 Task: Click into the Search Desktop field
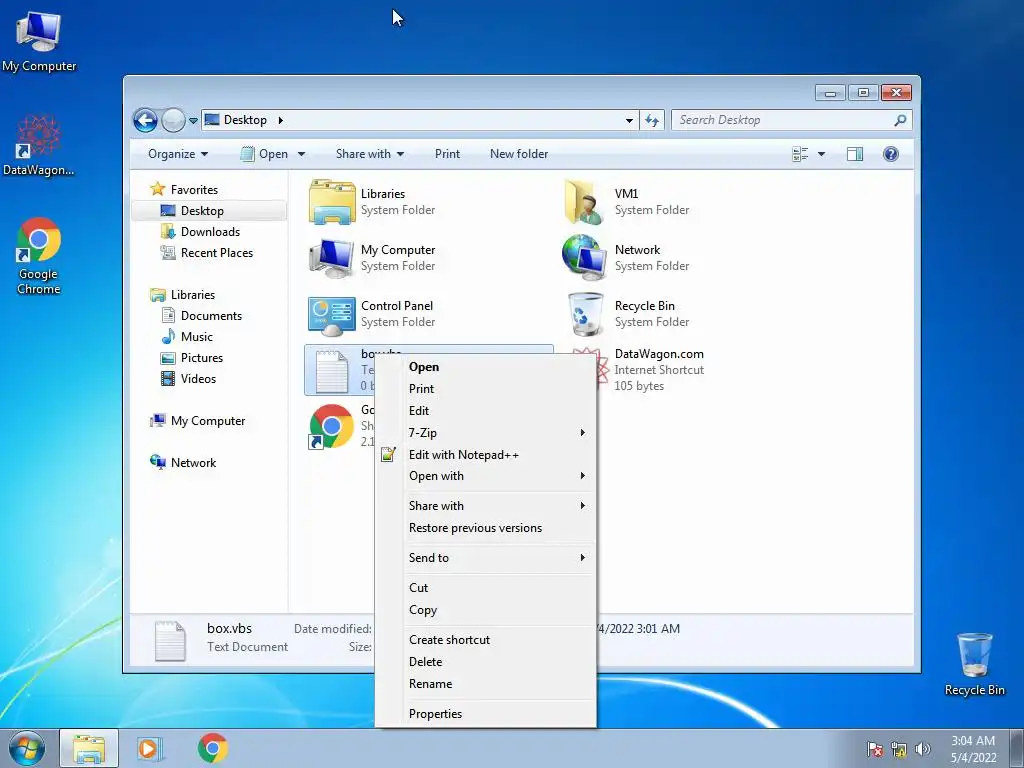(782, 120)
